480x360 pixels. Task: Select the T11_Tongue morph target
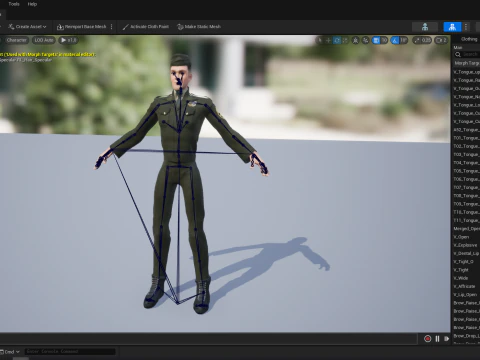pos(466,220)
